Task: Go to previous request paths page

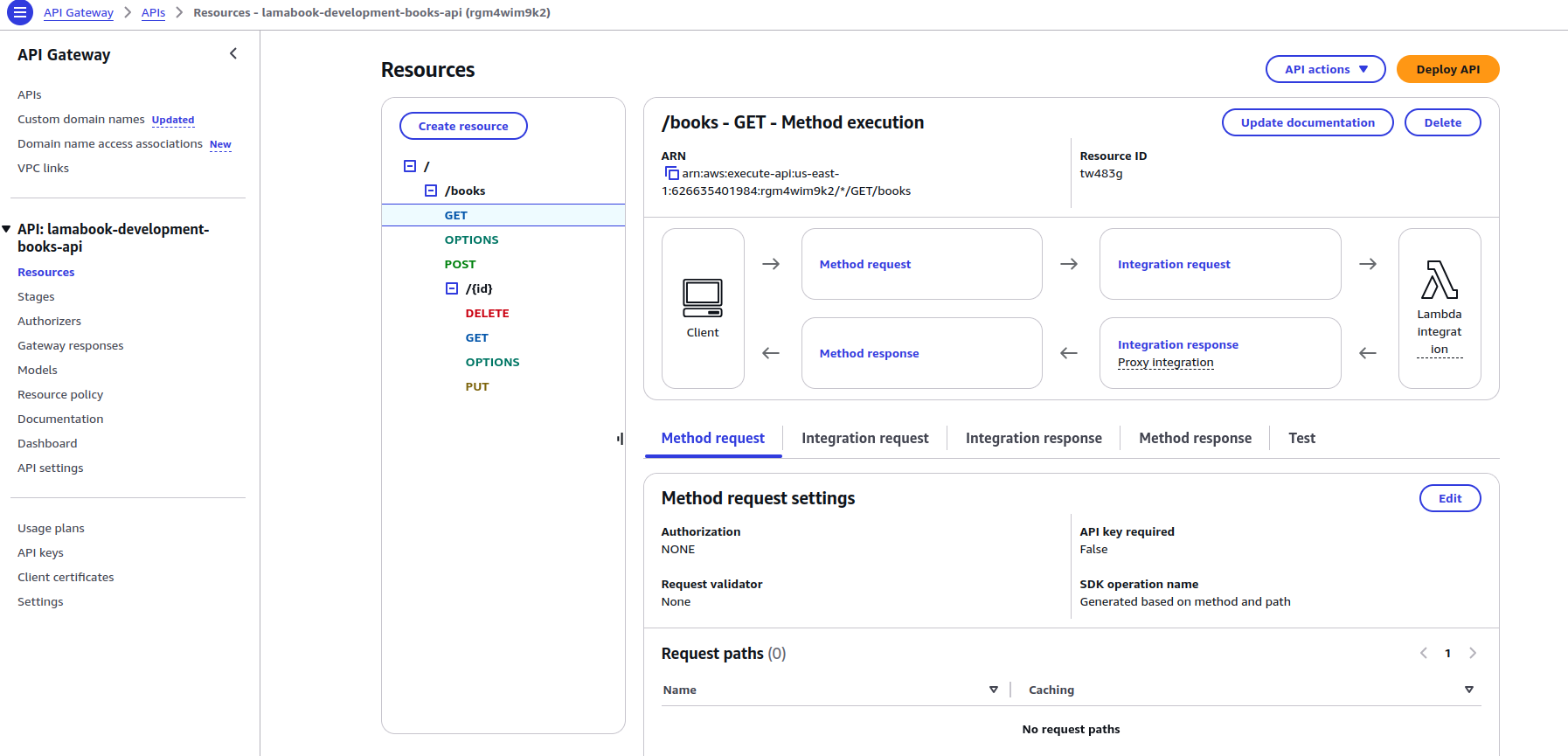Action: (1424, 653)
